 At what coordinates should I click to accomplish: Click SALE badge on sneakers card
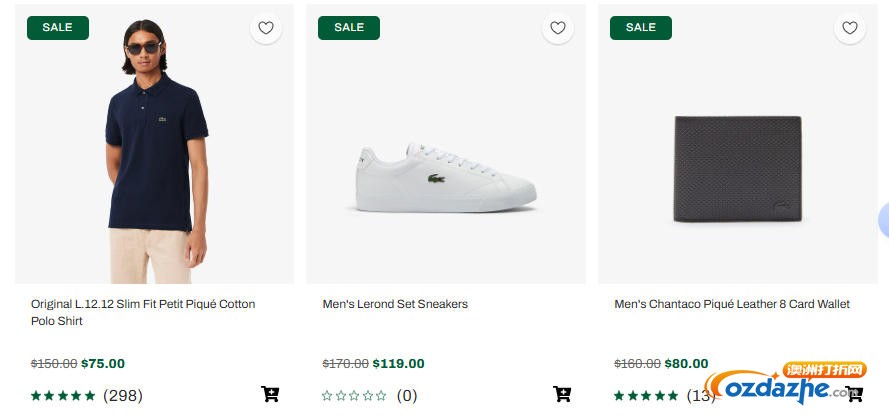coord(349,28)
